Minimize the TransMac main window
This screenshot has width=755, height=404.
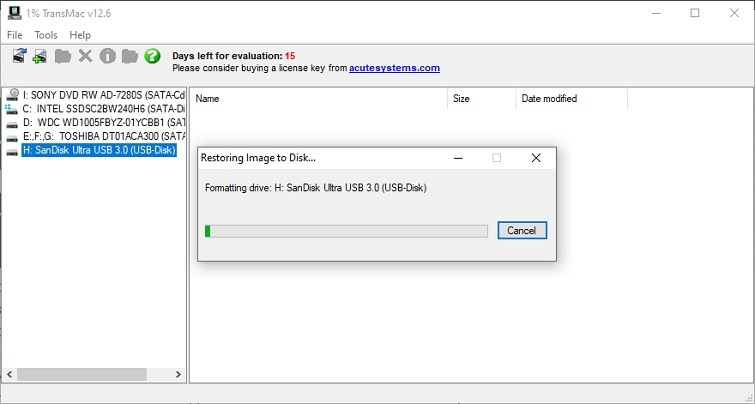point(656,13)
